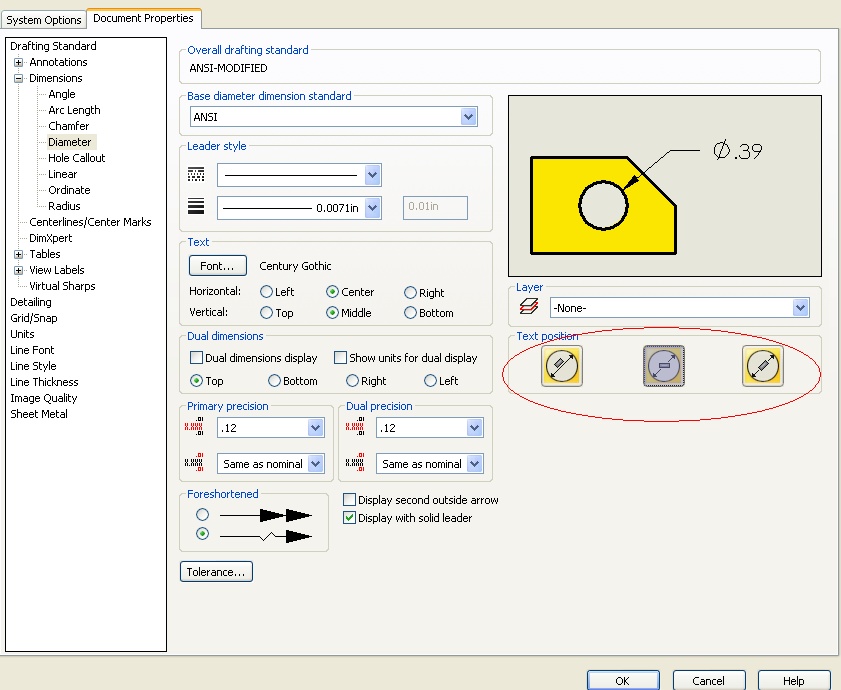Click Cancel to discard changes
The height and width of the screenshot is (690, 841).
tap(709, 680)
